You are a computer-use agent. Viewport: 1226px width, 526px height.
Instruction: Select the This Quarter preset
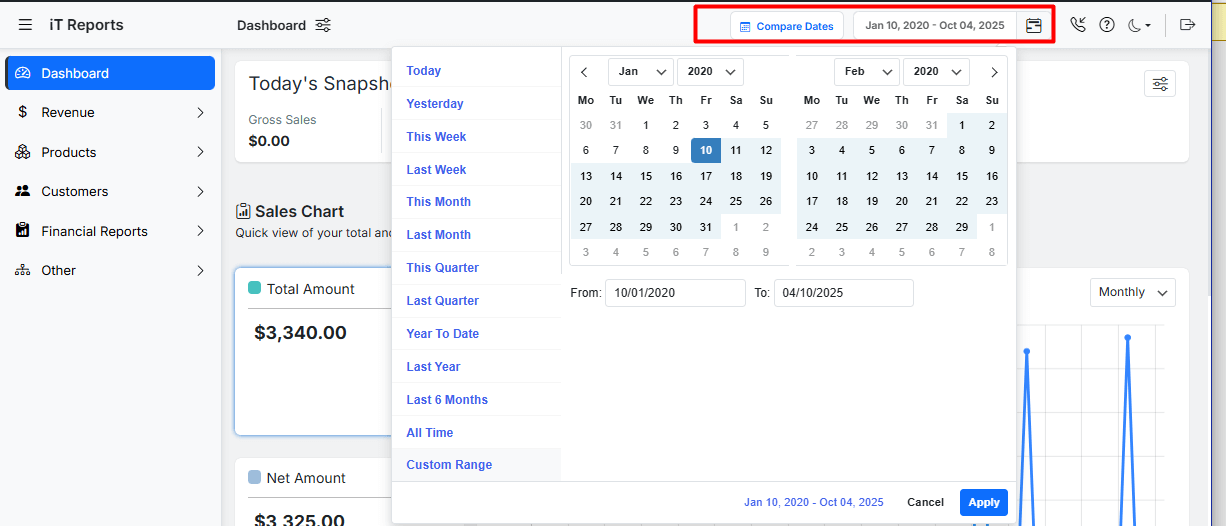tap(476, 268)
